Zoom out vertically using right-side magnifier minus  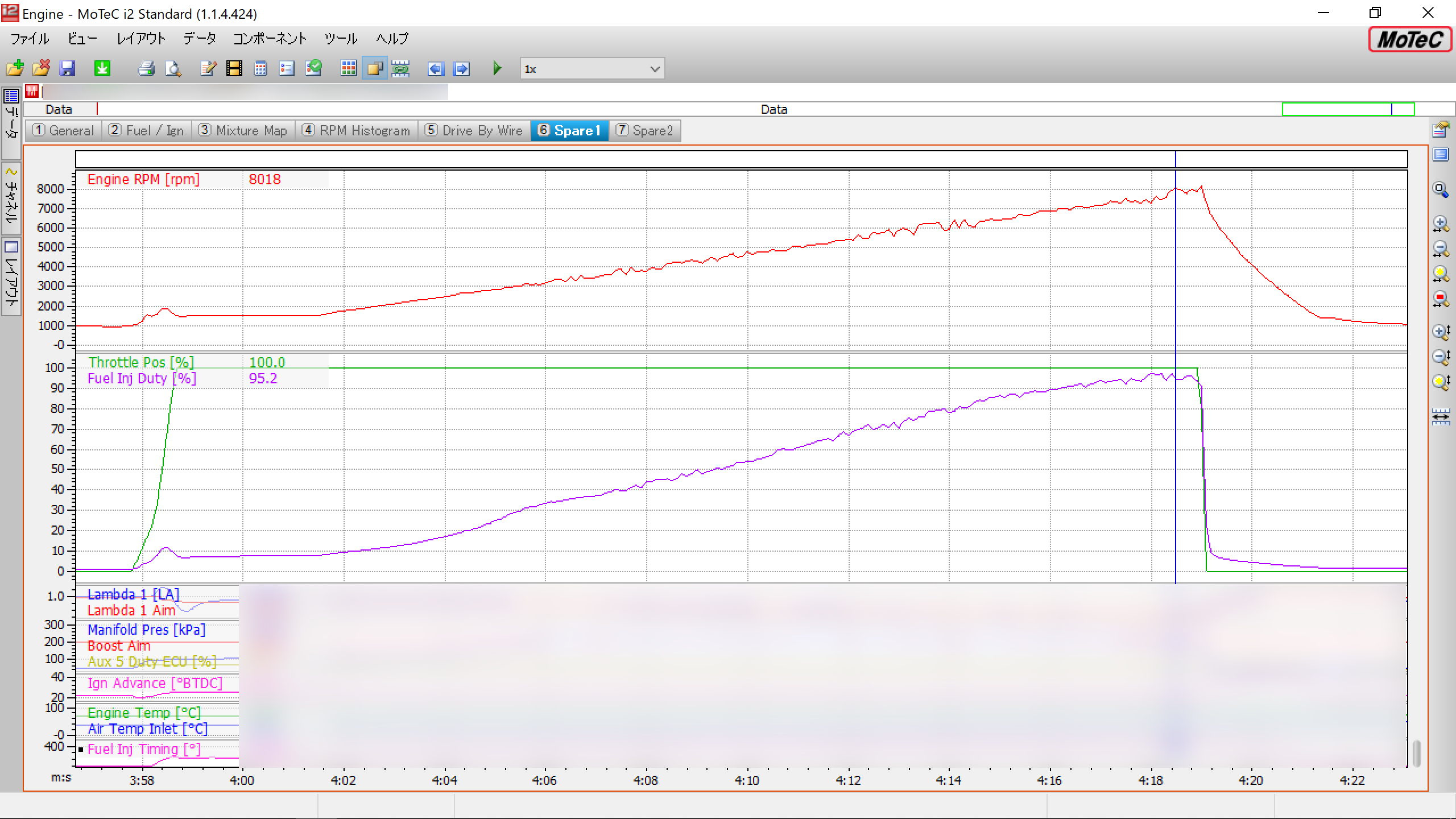point(1440,357)
